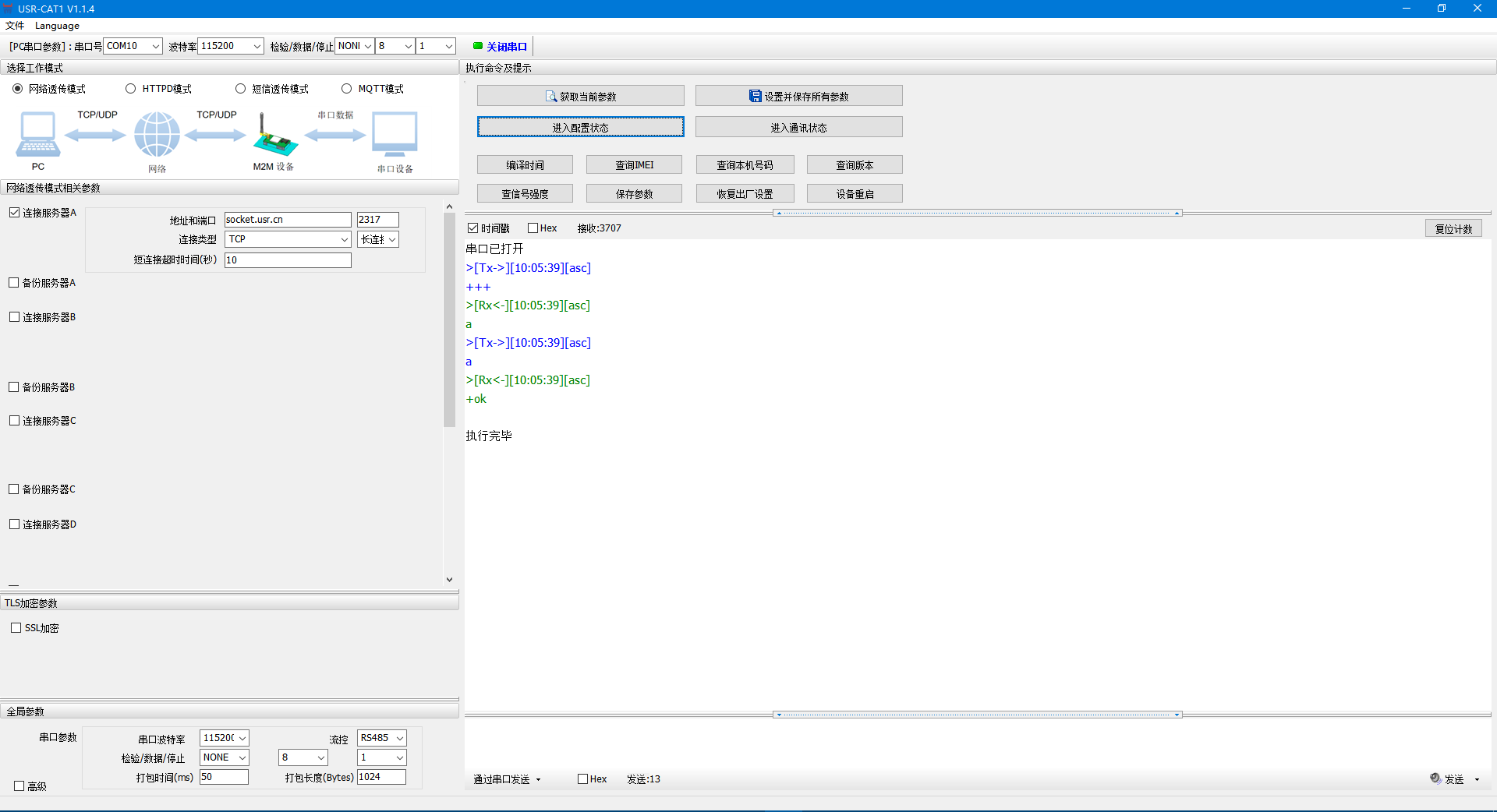This screenshot has height=812, width=1497.
Task: Click the send icon at bottom right
Action: [1435, 778]
